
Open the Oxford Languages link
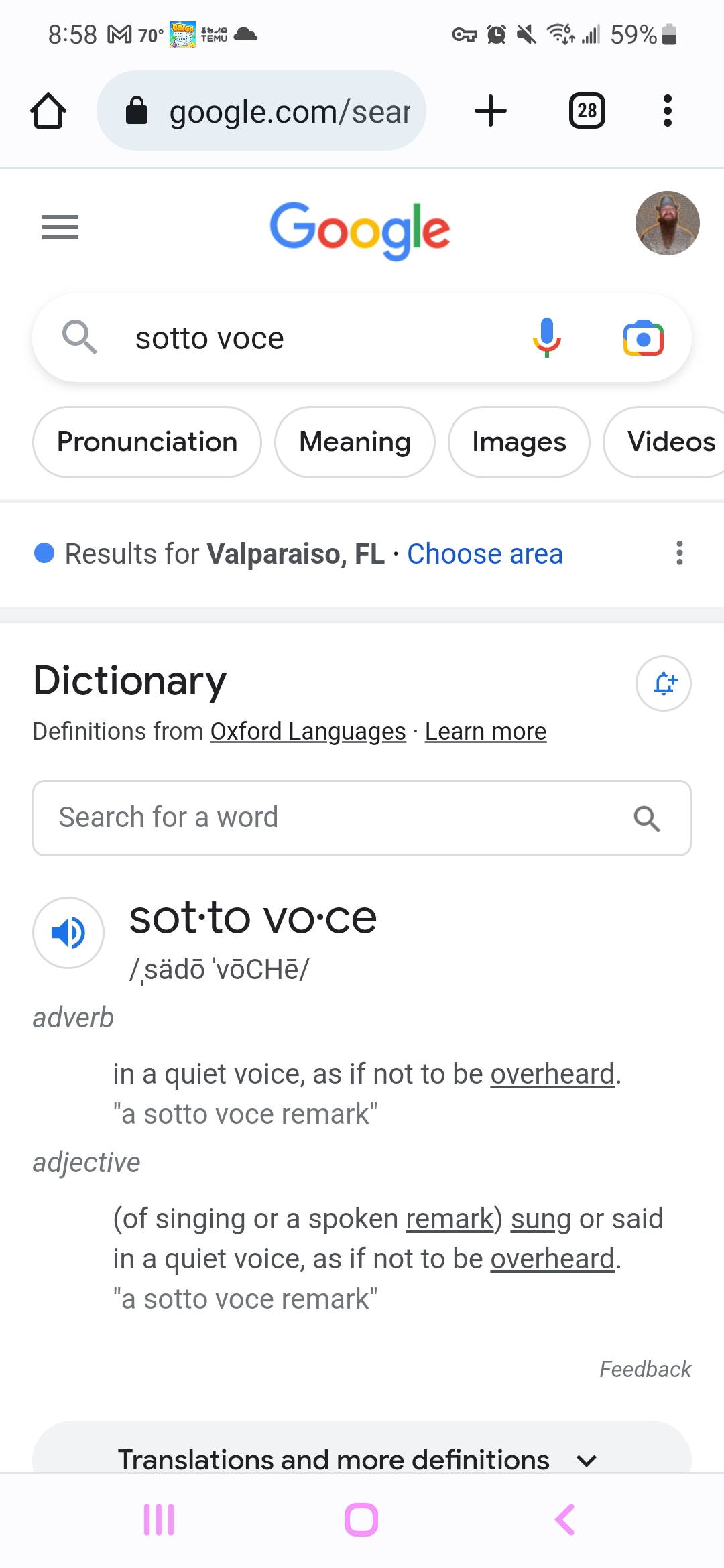click(x=308, y=731)
